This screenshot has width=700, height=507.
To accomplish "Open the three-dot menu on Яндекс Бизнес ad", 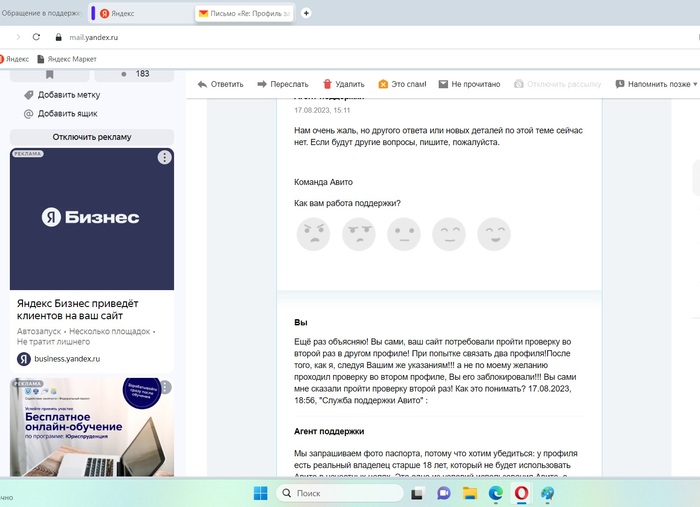I will [x=165, y=158].
